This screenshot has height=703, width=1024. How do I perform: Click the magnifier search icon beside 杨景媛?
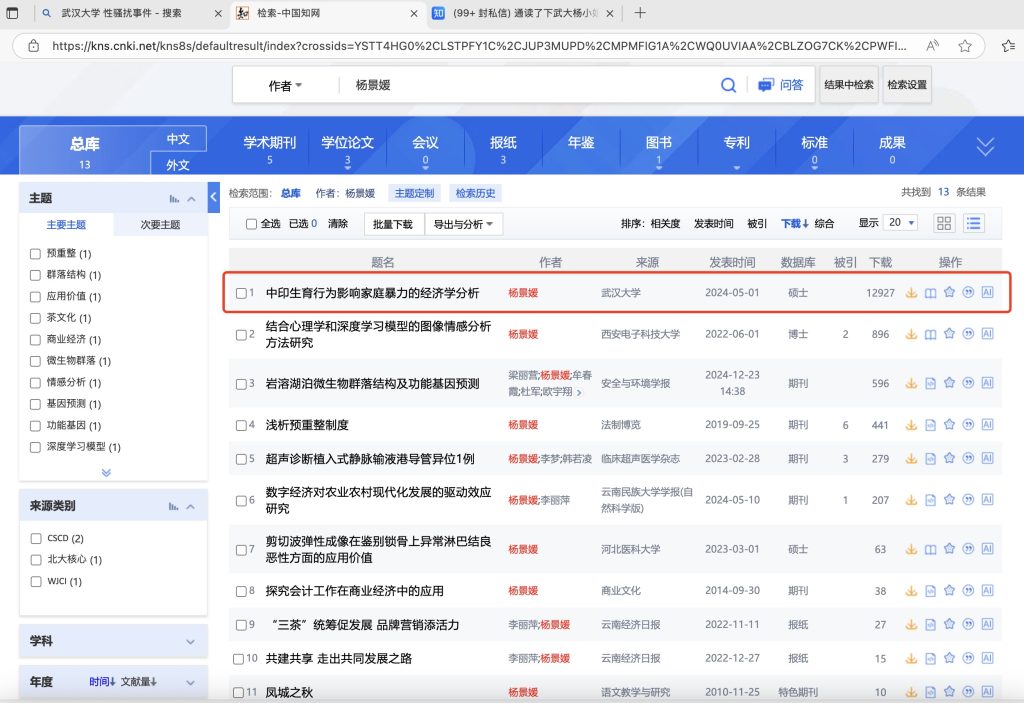coord(728,85)
